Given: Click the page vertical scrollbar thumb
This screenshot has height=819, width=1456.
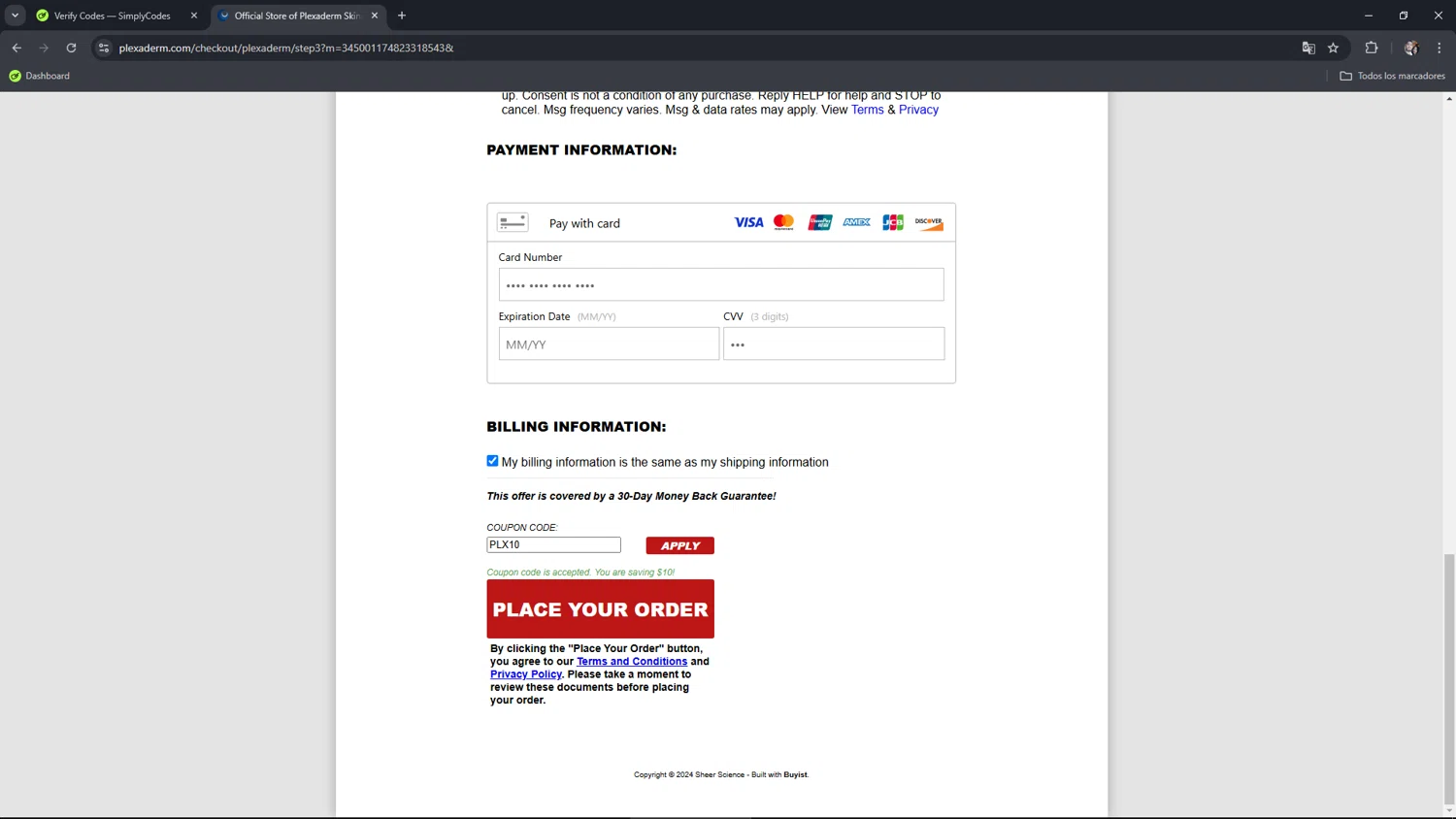Looking at the screenshot, I should click(1449, 679).
